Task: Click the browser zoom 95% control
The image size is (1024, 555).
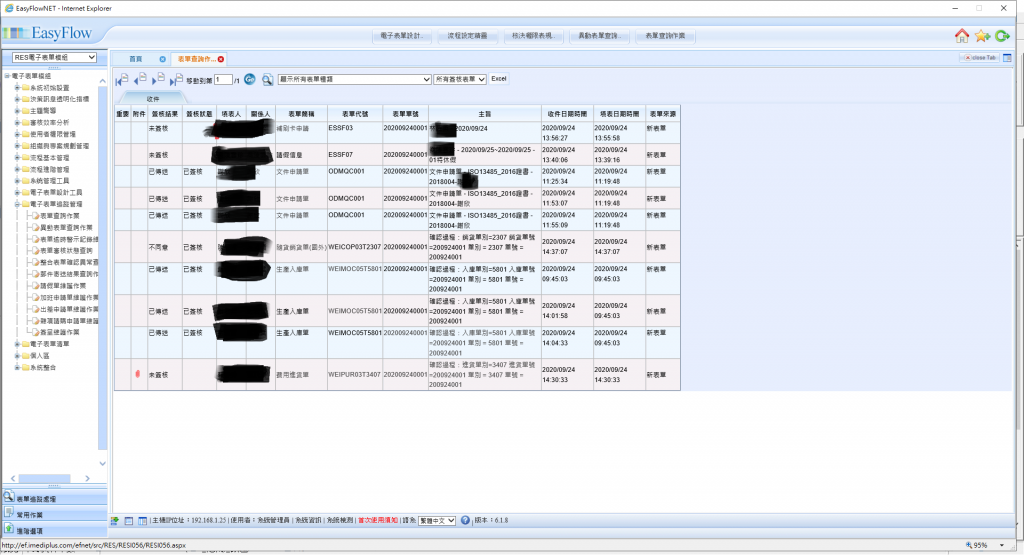Action: coord(986,545)
